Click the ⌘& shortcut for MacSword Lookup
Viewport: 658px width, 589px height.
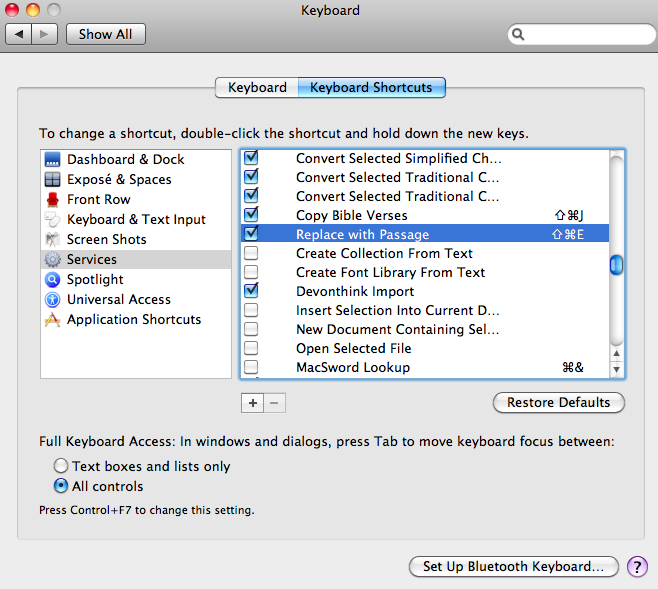[x=573, y=367]
